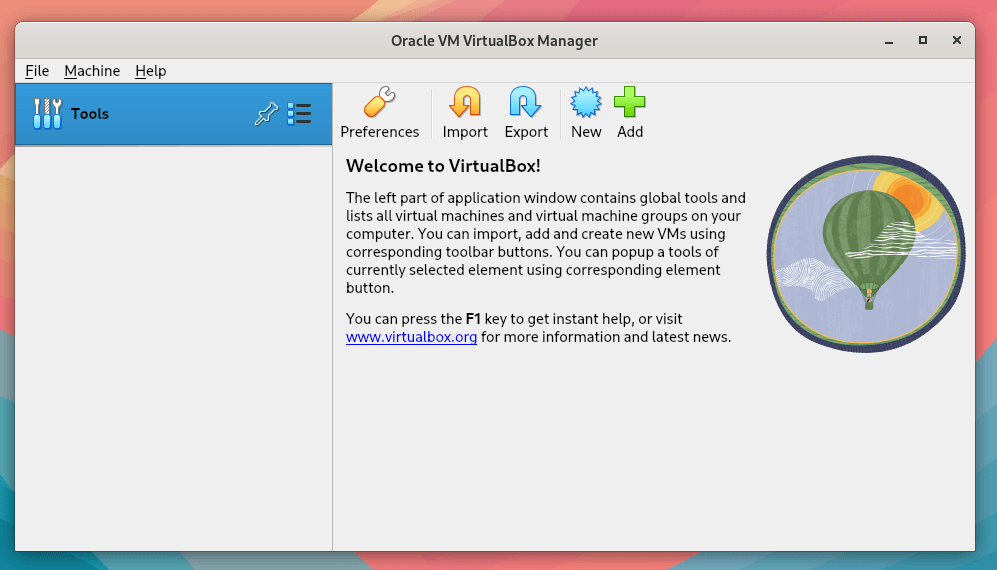Click the Export appliance arrow icon
Screen dimensions: 997x570
coord(525,102)
